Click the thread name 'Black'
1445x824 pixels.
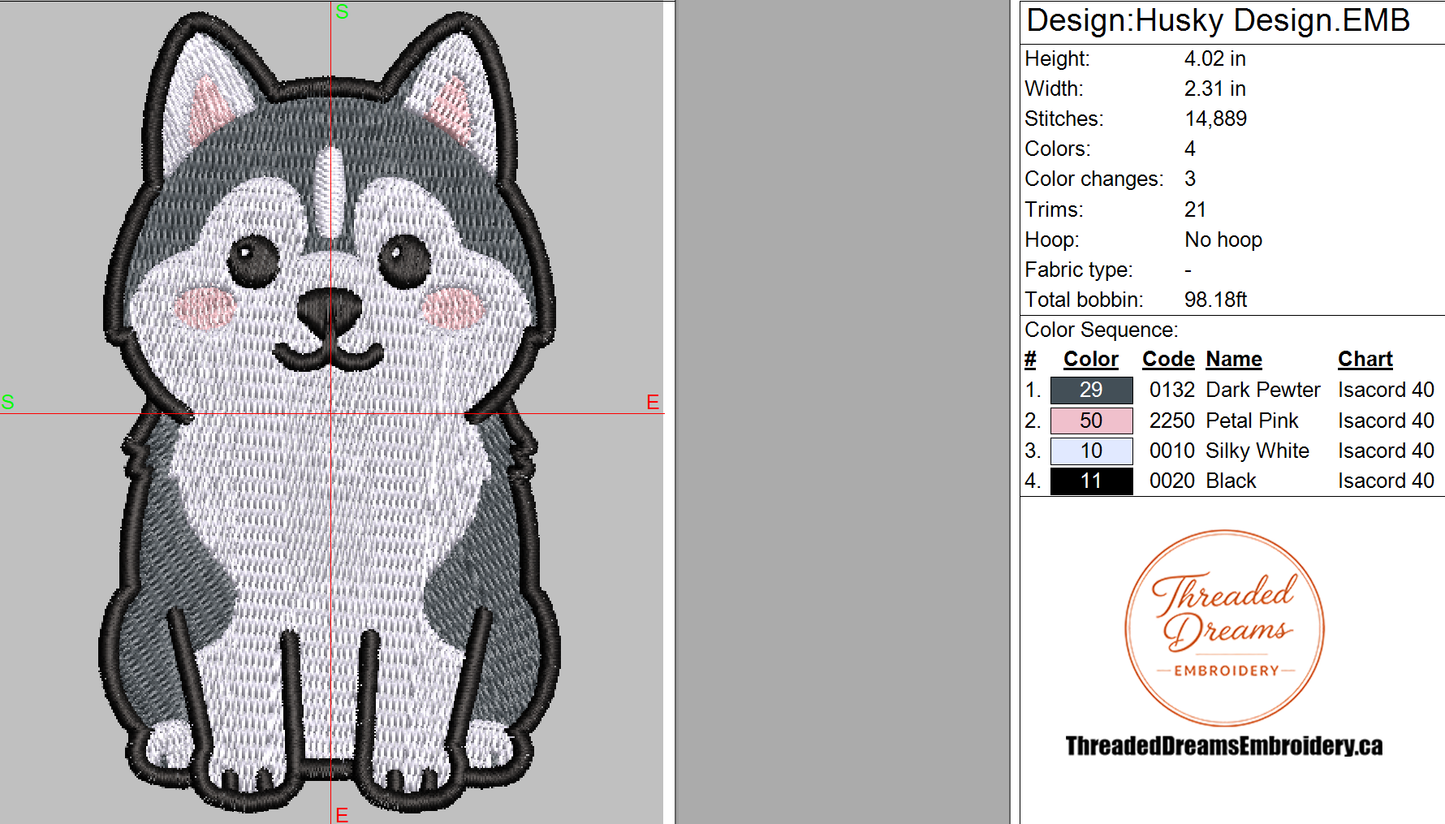coord(1231,481)
